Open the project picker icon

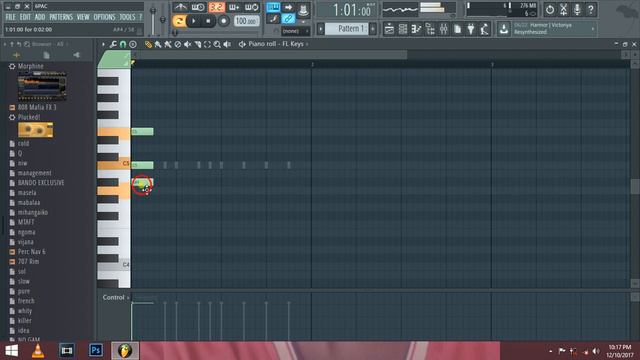[458, 29]
